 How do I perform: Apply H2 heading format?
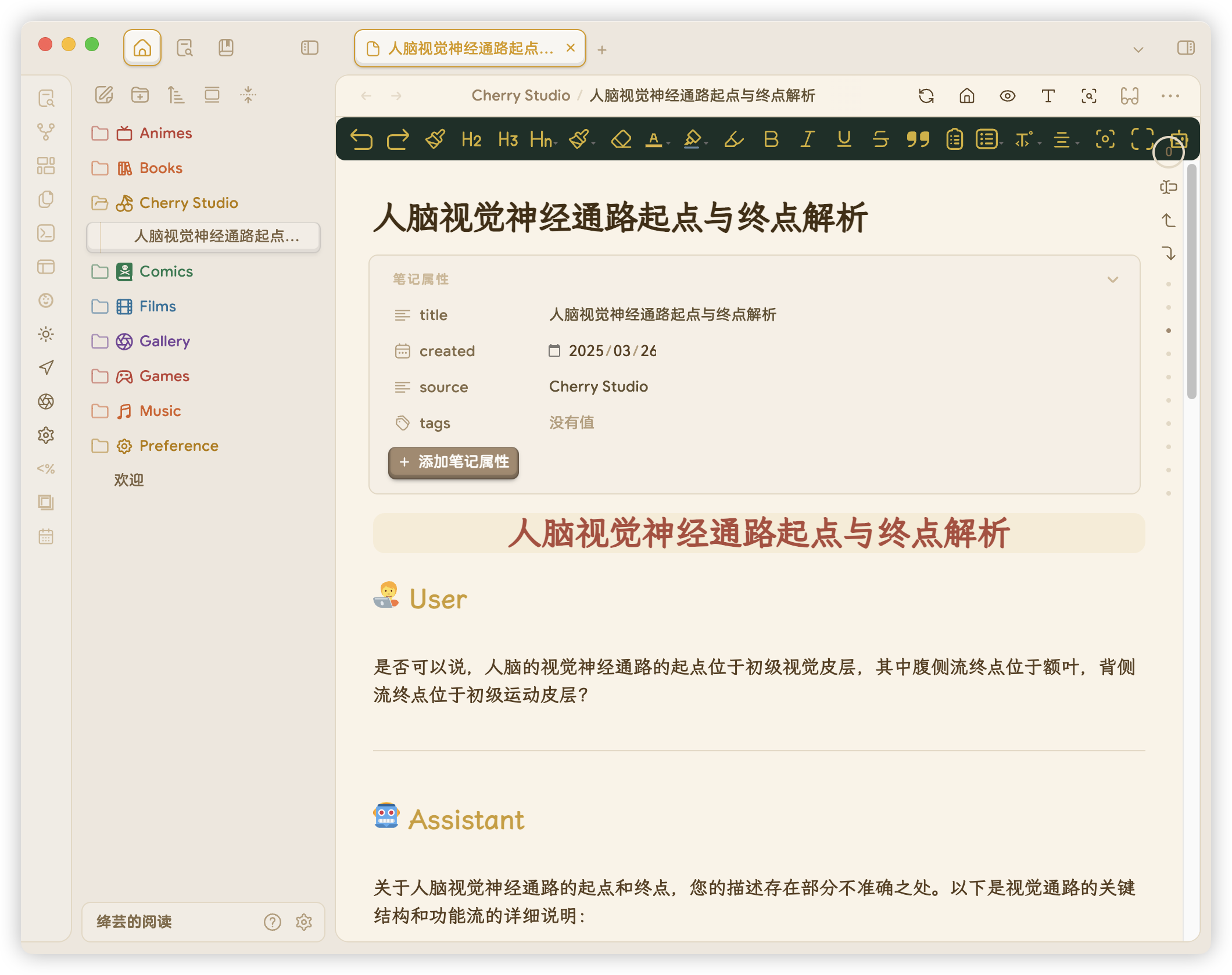tap(471, 139)
